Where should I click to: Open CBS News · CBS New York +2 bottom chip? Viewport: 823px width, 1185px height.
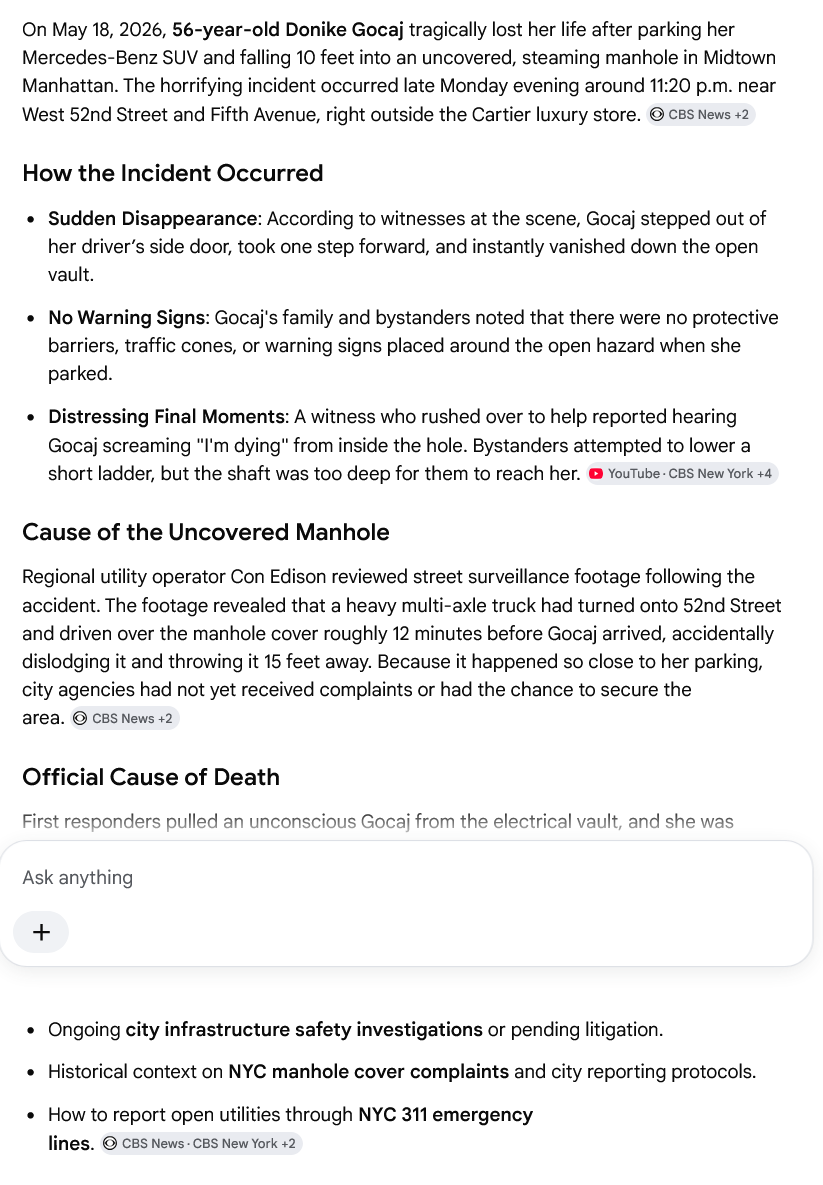tap(201, 1143)
